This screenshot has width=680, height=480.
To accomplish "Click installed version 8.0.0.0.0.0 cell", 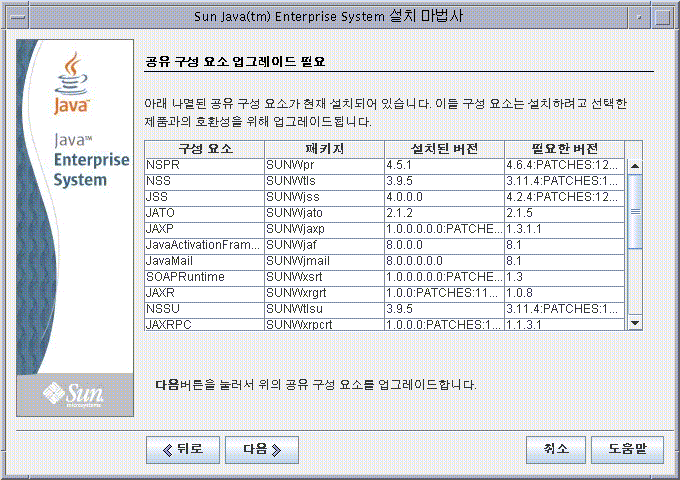I will coord(445,261).
